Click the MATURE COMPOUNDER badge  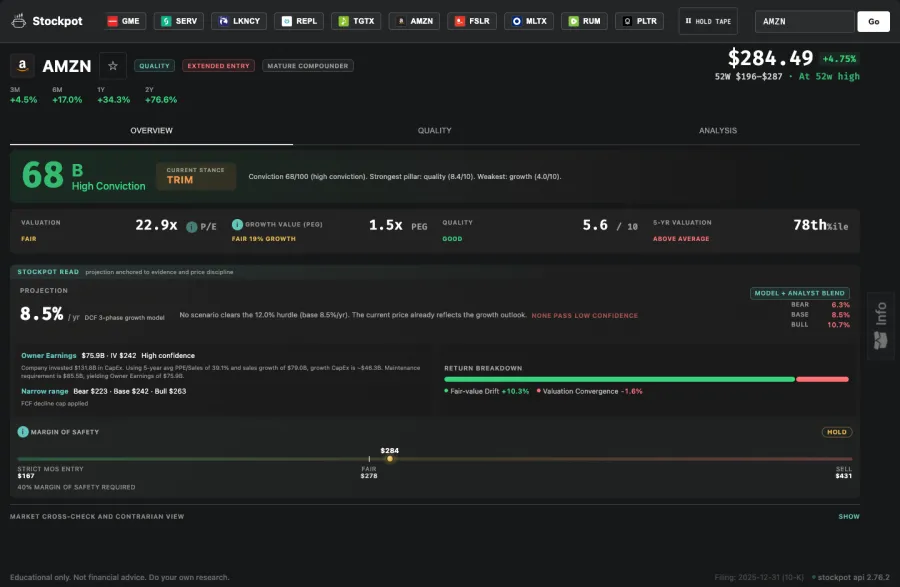pos(308,66)
